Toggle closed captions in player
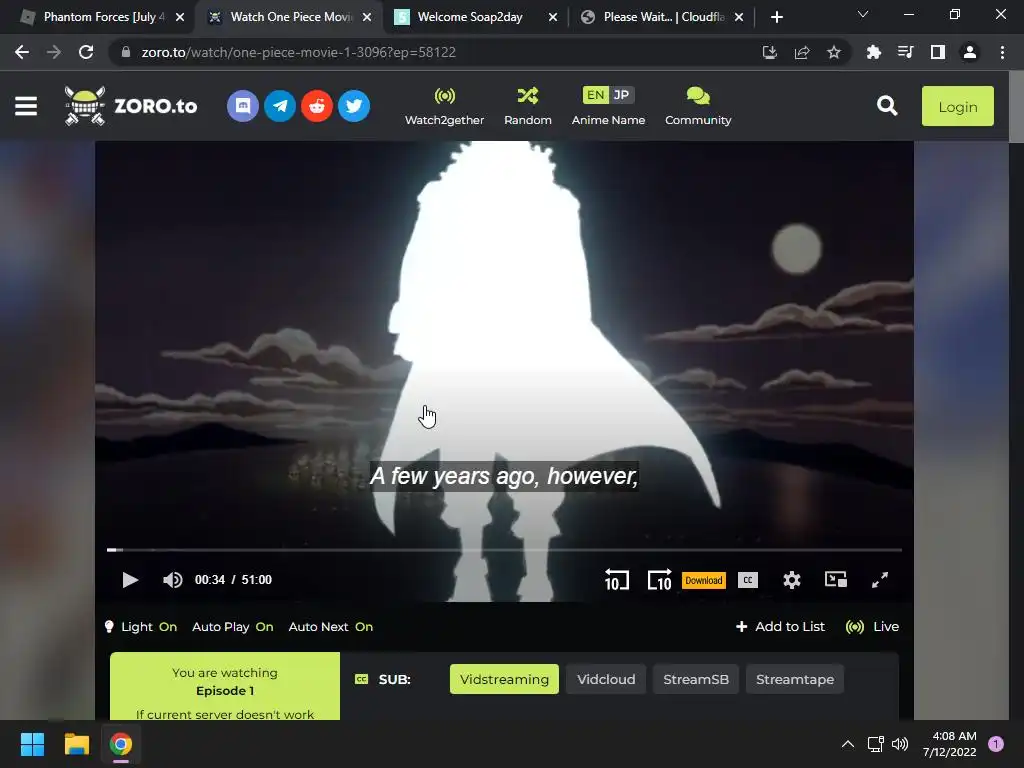1024x768 pixels. point(748,580)
